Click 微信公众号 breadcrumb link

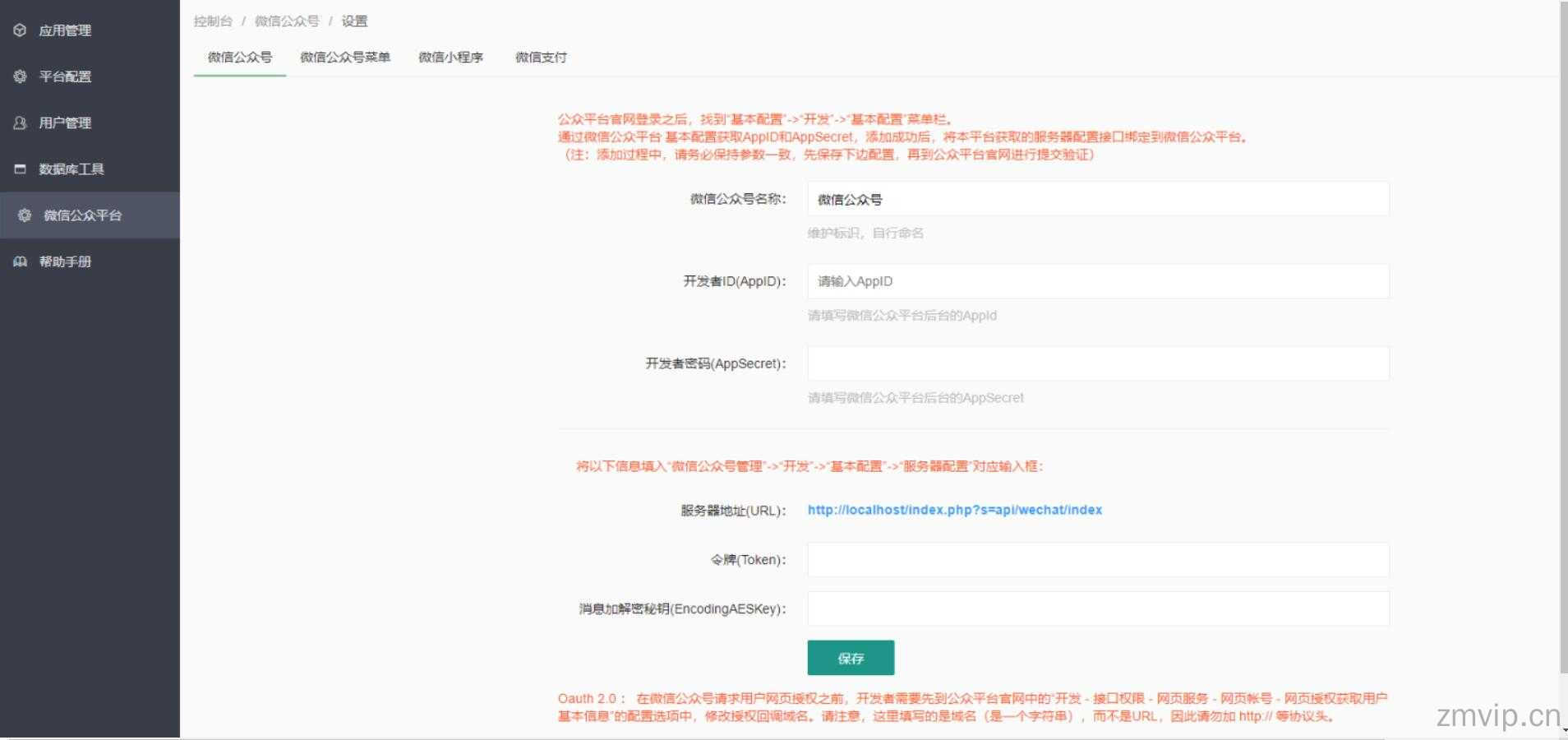click(x=287, y=21)
